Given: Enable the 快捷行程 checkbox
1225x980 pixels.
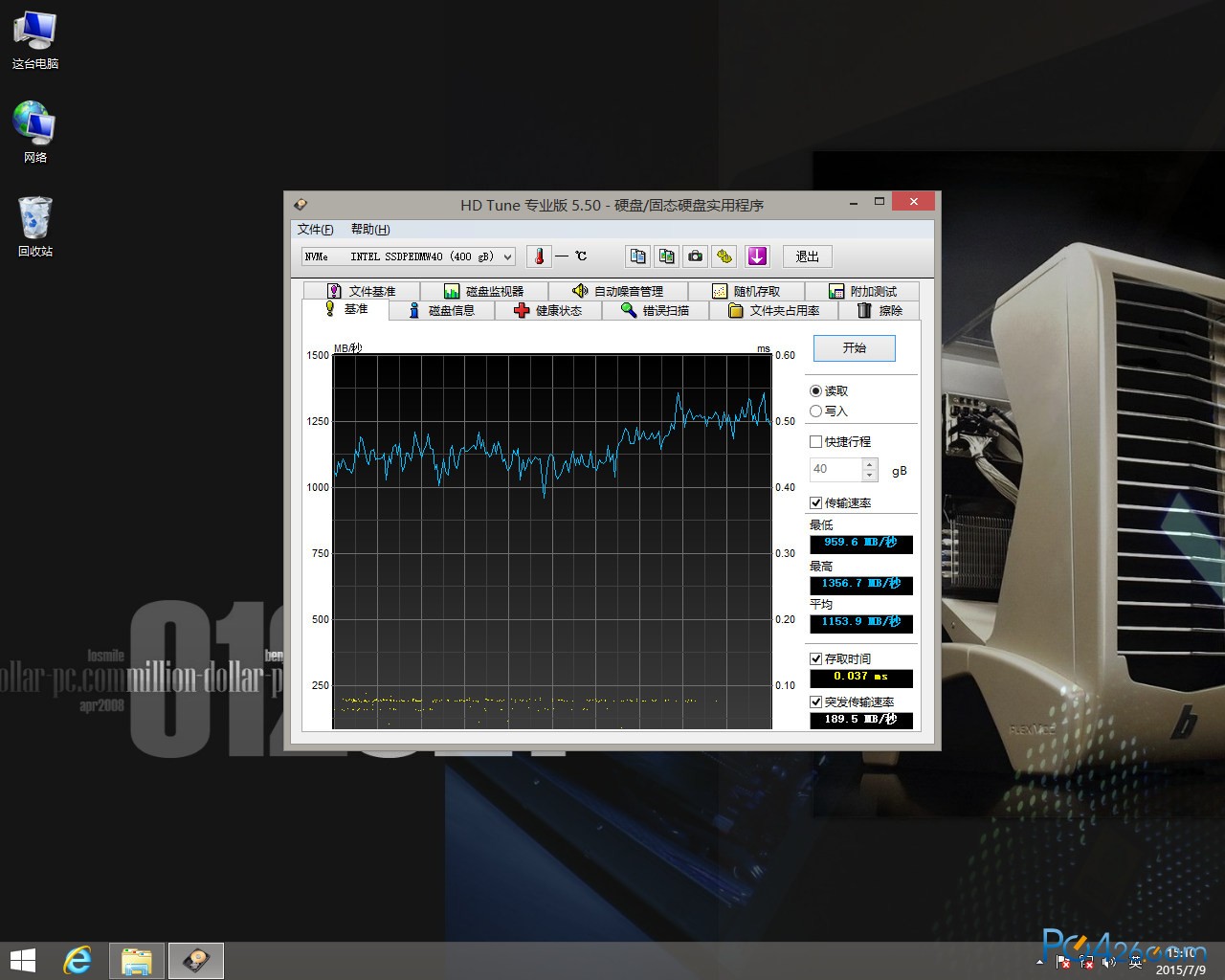Looking at the screenshot, I should pyautogui.click(x=815, y=441).
